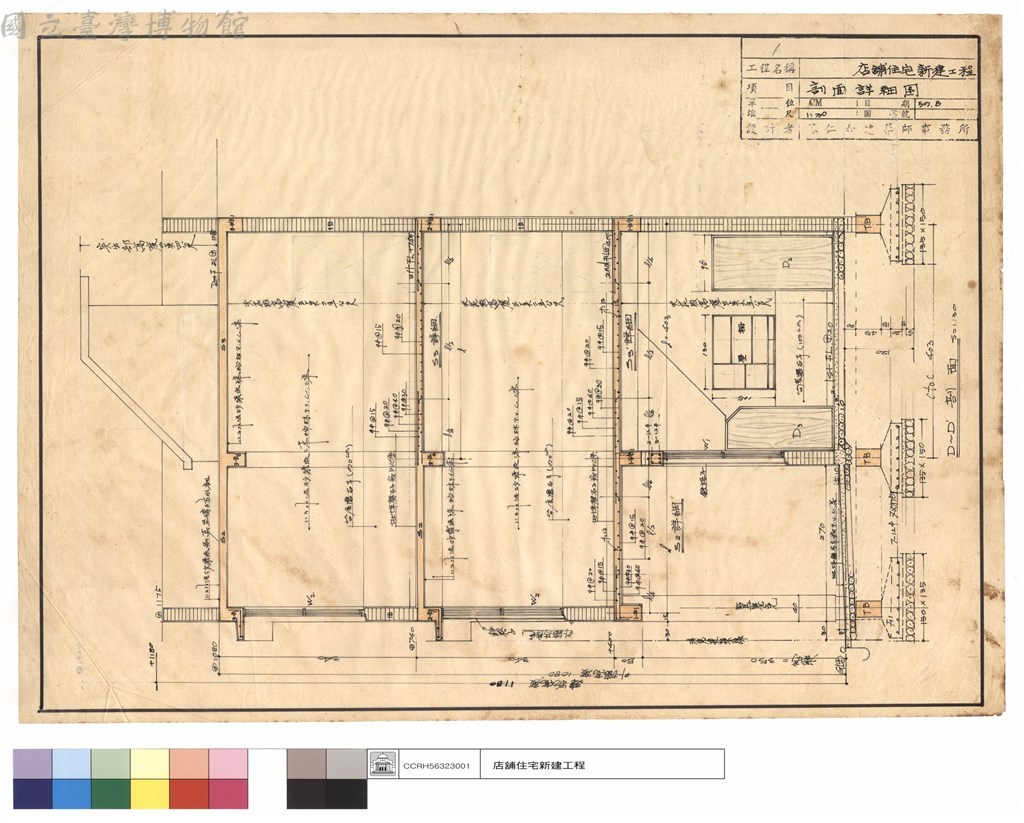Pick the dark swatch below the taupe swatch
The width and height of the screenshot is (1024, 823).
[x=306, y=794]
